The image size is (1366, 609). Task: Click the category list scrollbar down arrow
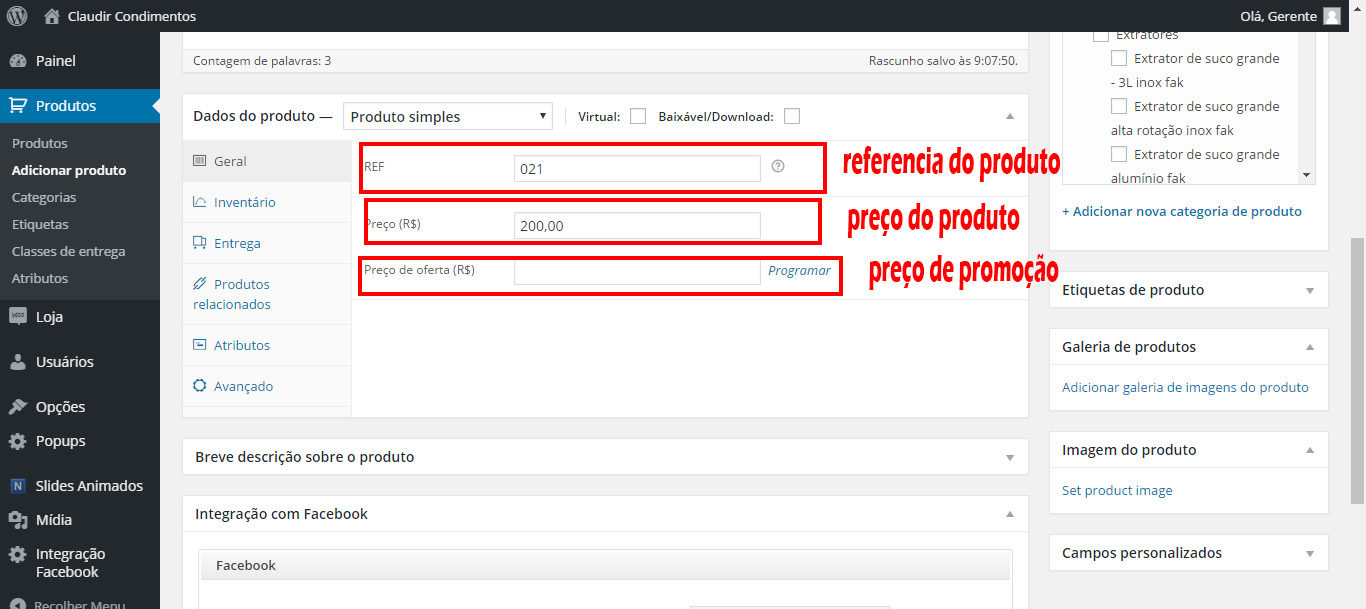click(x=1306, y=174)
